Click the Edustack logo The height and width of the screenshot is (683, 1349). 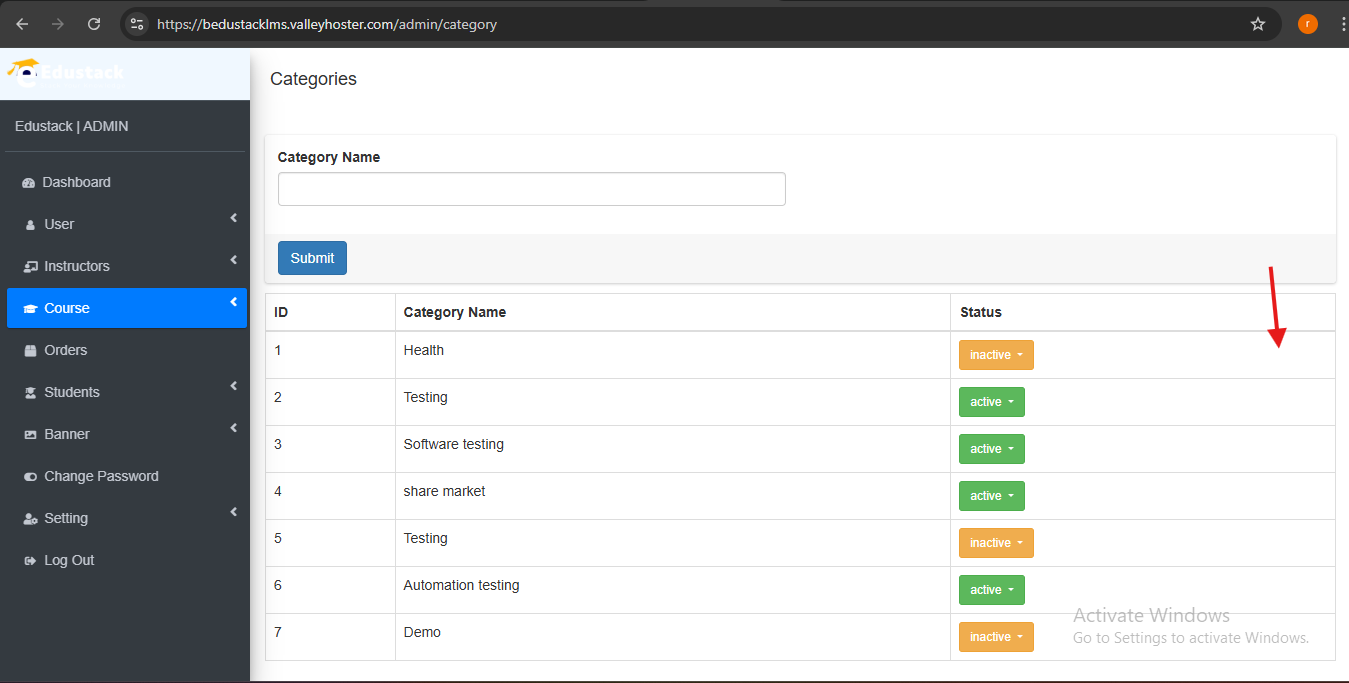tap(68, 72)
